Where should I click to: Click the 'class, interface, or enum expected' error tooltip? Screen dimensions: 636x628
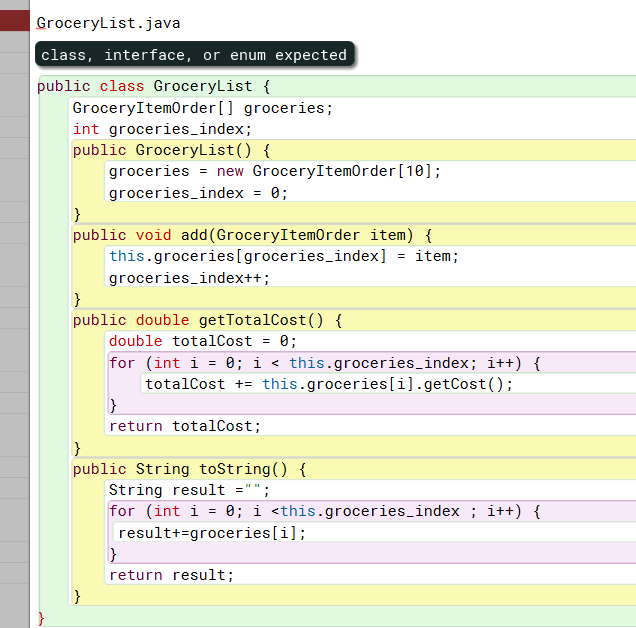[x=195, y=54]
